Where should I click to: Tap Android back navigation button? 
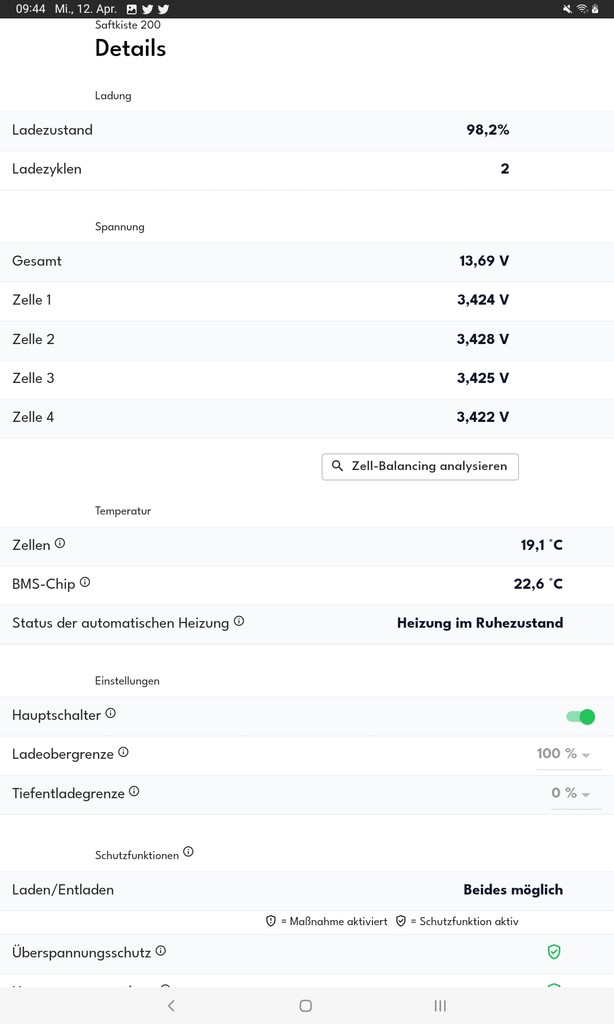pyautogui.click(x=171, y=1006)
